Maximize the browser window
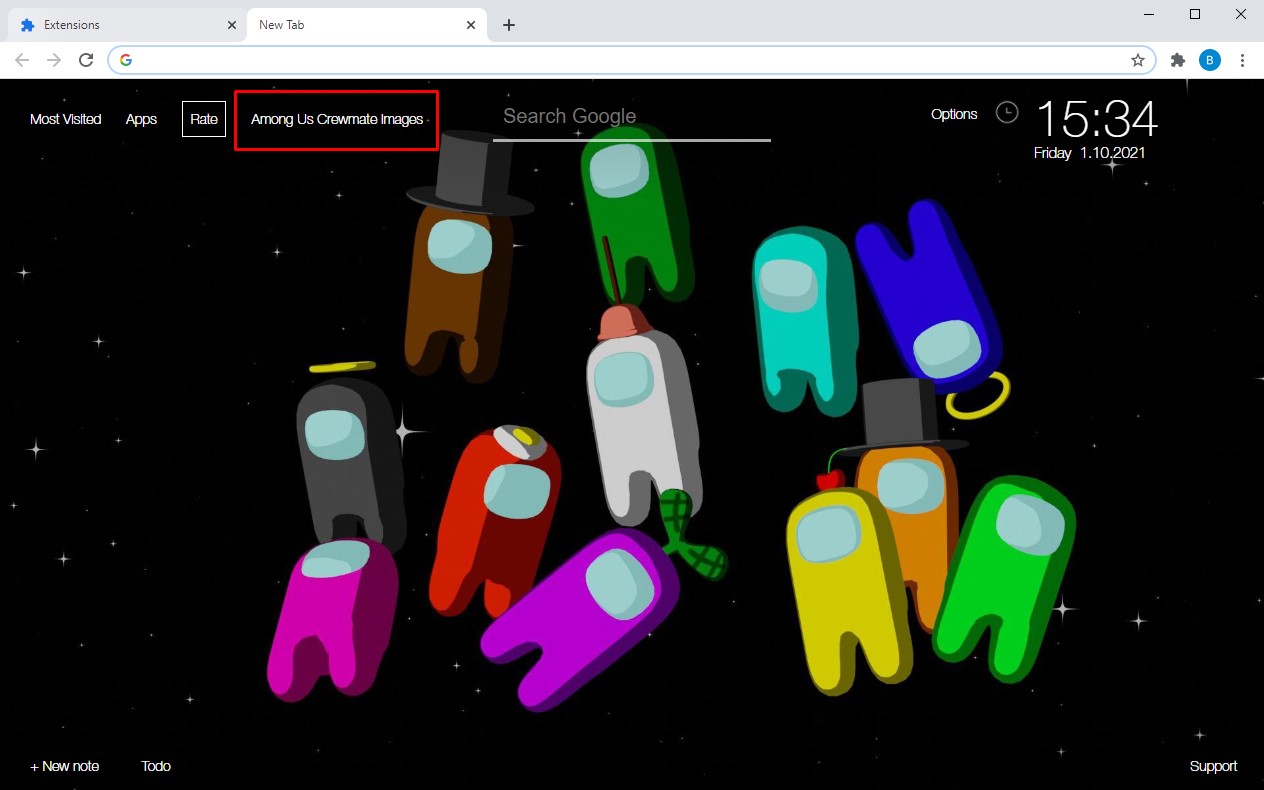This screenshot has height=790, width=1264. coord(1194,14)
